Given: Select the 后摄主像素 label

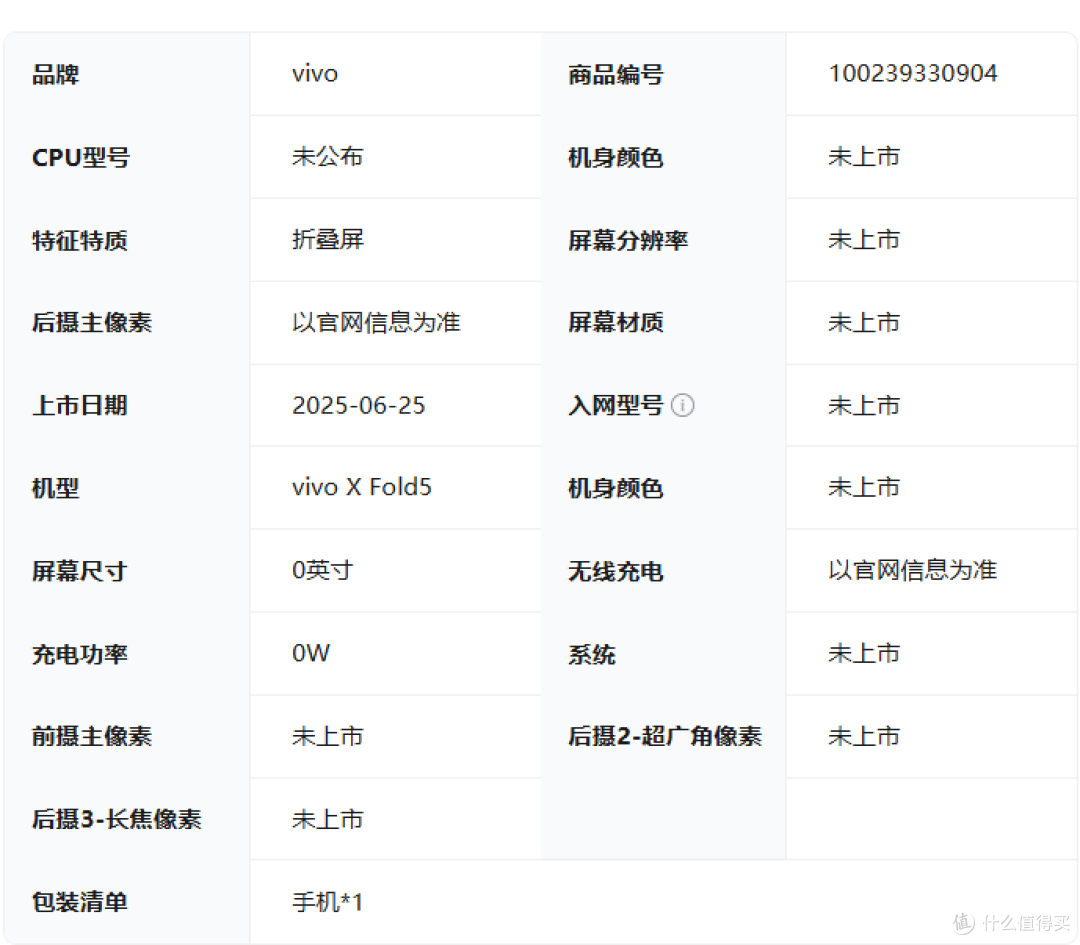Looking at the screenshot, I should click(92, 322).
